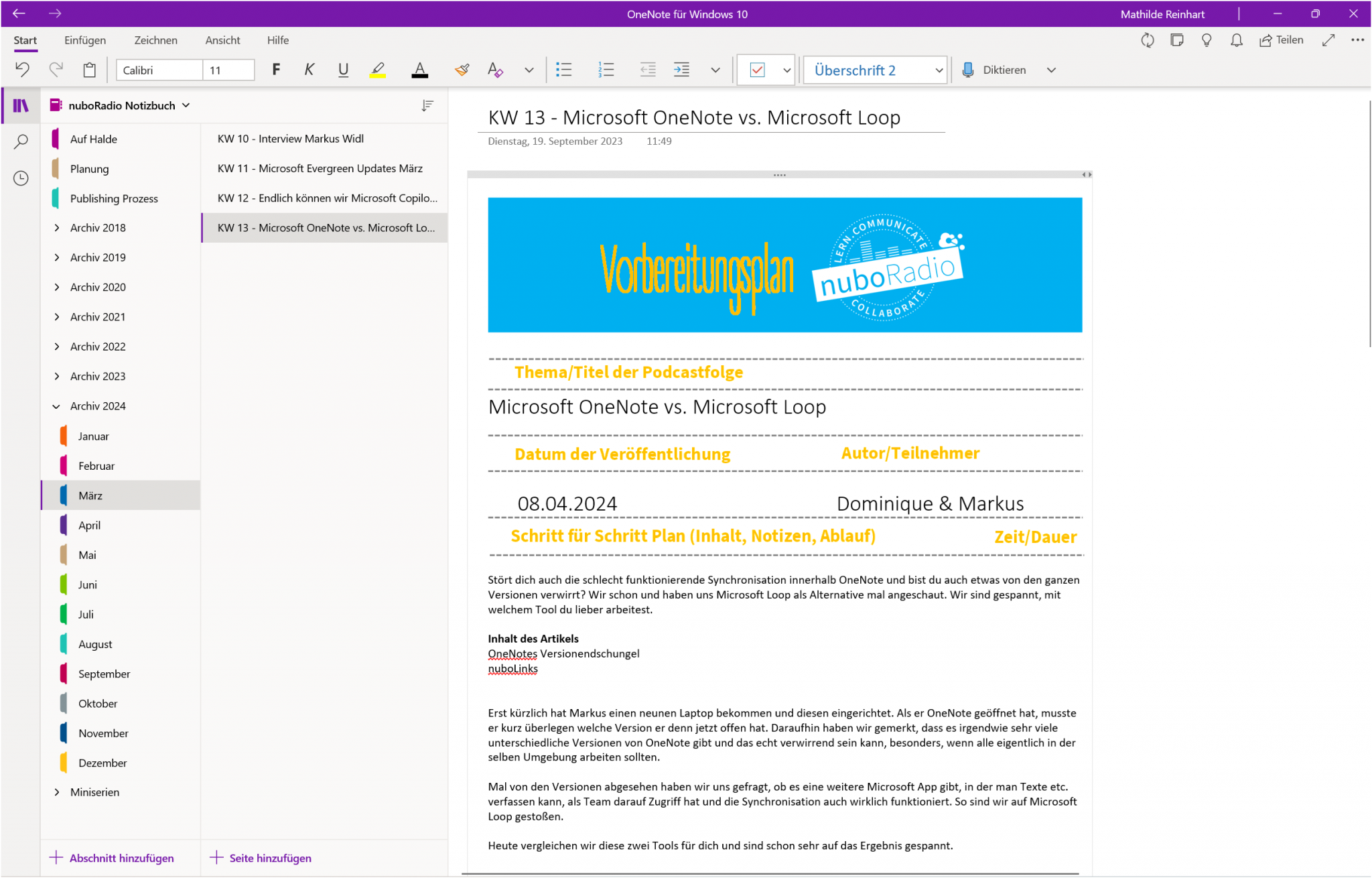Open notifications with the bell icon
The image size is (1372, 878).
point(1236,40)
